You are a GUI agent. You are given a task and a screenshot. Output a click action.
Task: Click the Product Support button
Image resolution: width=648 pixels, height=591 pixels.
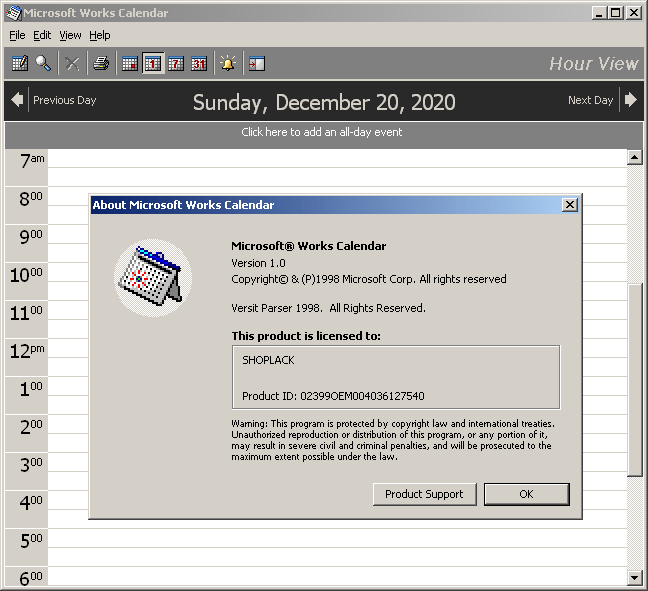point(424,494)
